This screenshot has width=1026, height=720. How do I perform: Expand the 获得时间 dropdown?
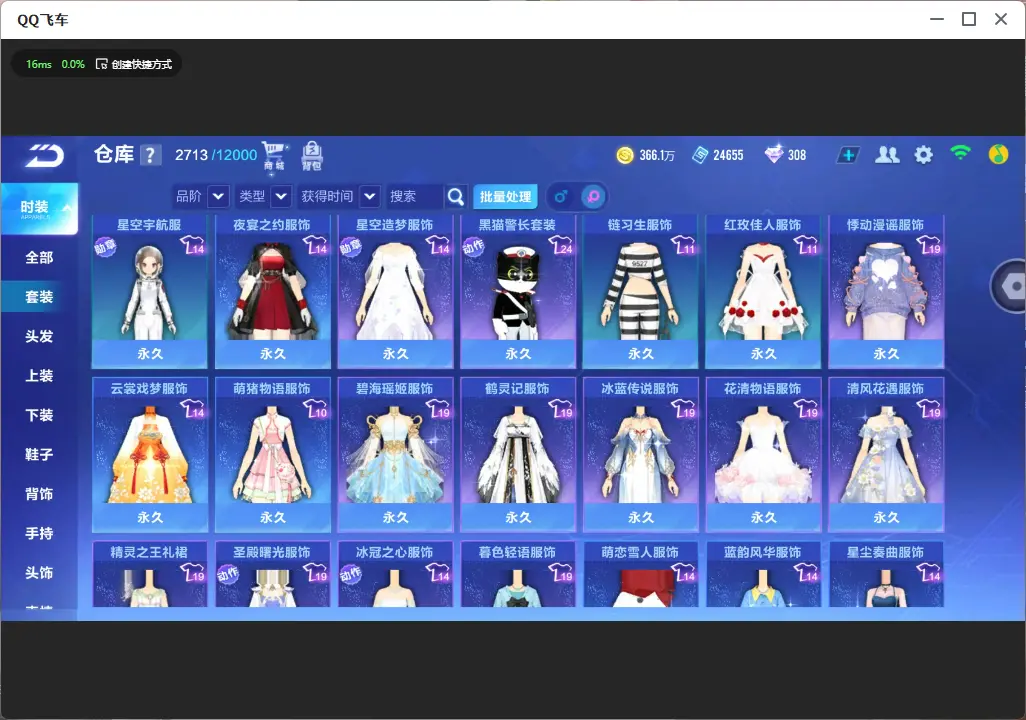click(x=370, y=196)
